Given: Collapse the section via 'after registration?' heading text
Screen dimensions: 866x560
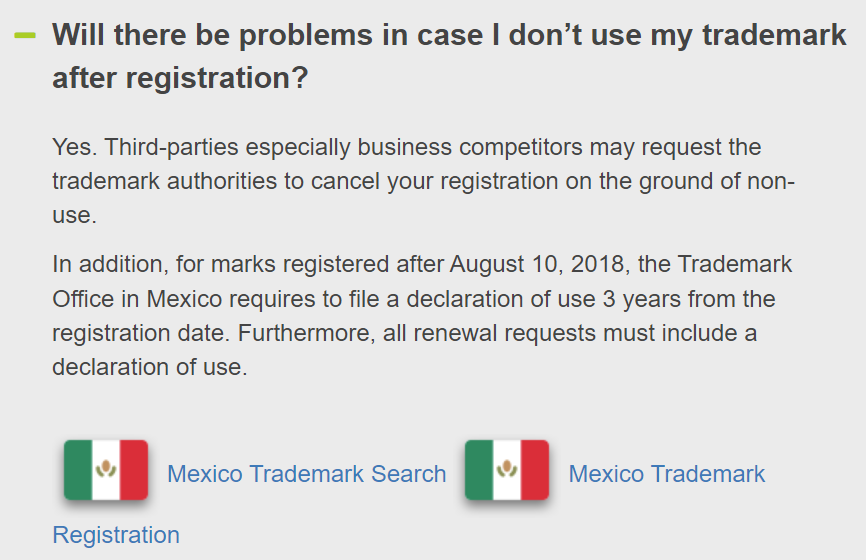Looking at the screenshot, I should (x=180, y=77).
